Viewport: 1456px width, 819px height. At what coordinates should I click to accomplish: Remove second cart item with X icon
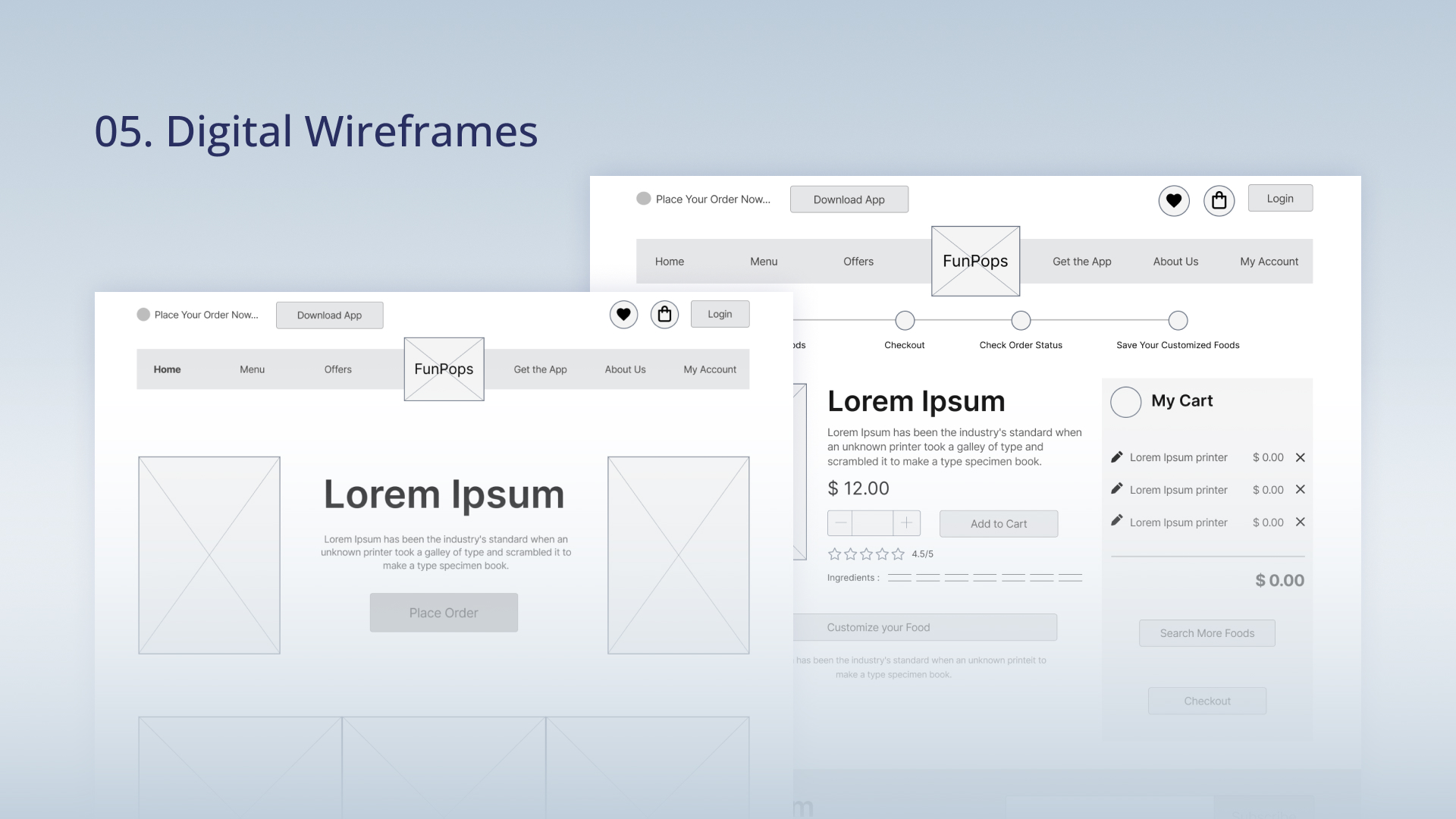[1301, 489]
